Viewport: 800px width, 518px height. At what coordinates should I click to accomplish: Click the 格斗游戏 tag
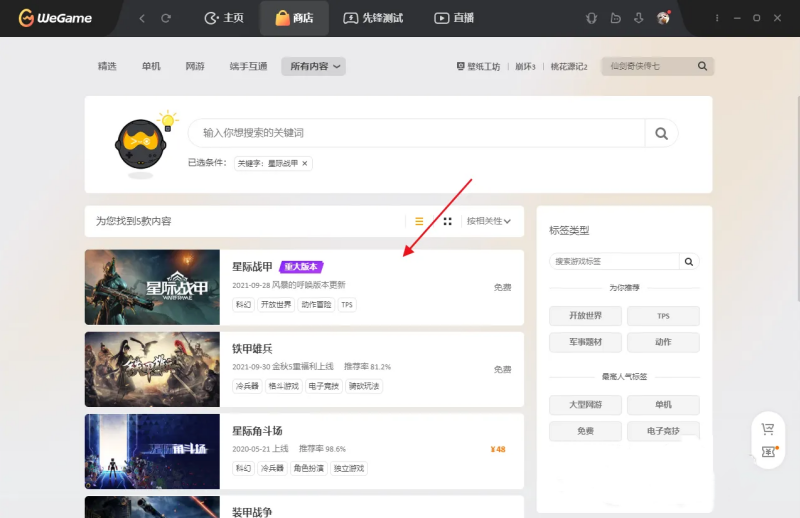[284, 386]
